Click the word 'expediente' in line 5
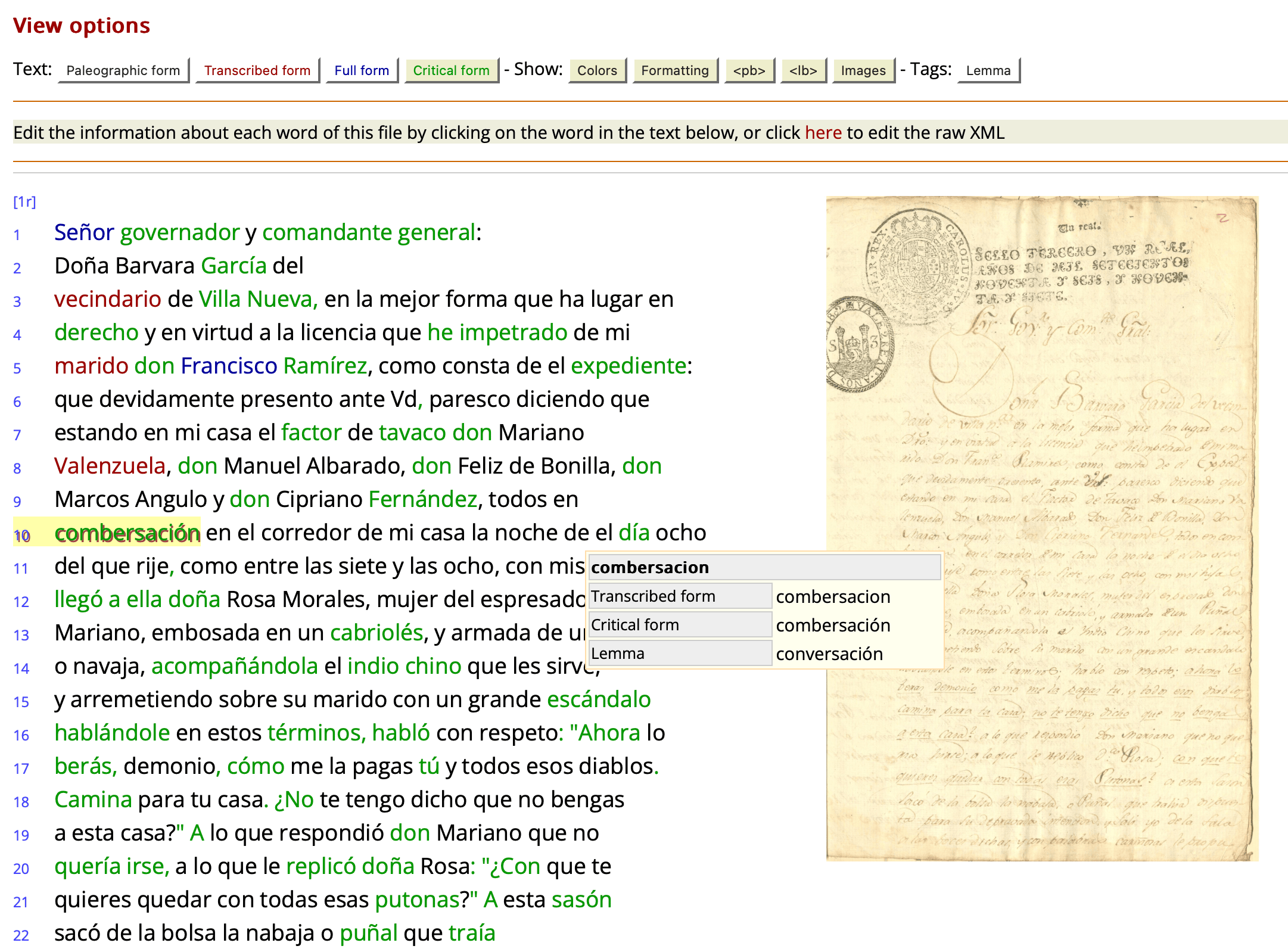Screen dimensions: 1288x952 tap(628, 366)
